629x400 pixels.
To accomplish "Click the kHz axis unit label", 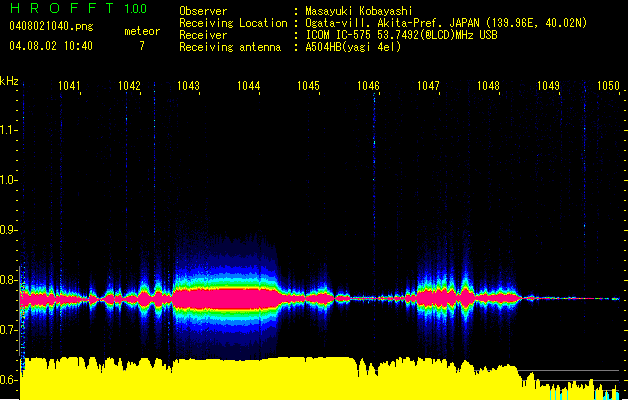I will click(x=9, y=81).
